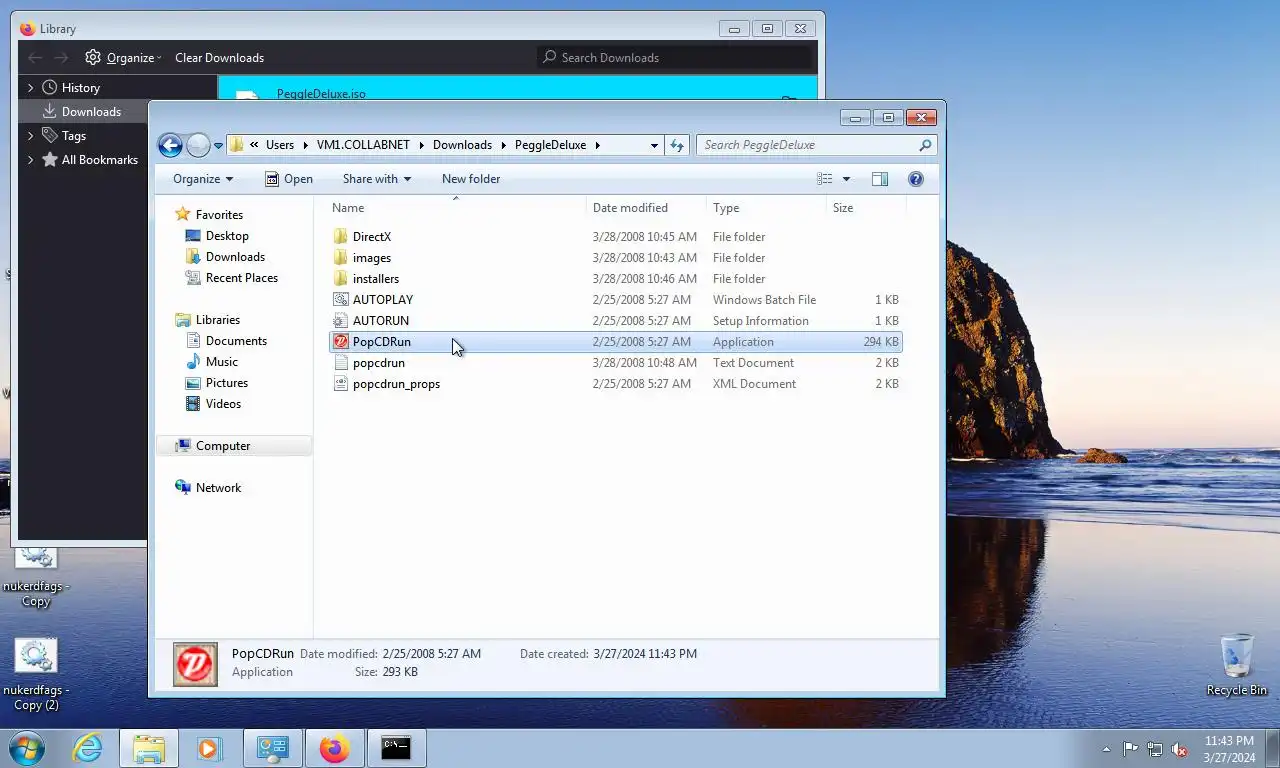Click Users in the address breadcrumb
This screenshot has height=768, width=1280.
tap(280, 145)
